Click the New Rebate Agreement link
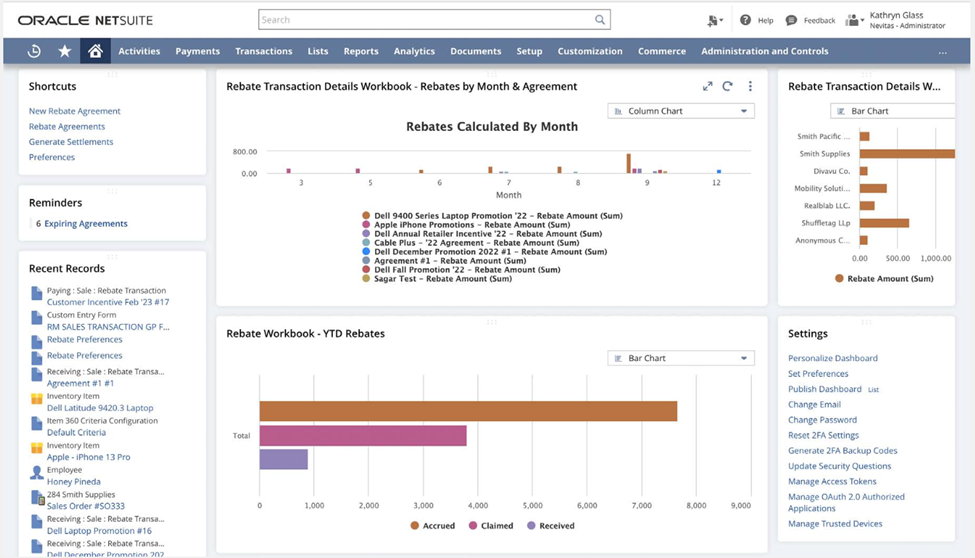Image resolution: width=975 pixels, height=558 pixels. [74, 111]
